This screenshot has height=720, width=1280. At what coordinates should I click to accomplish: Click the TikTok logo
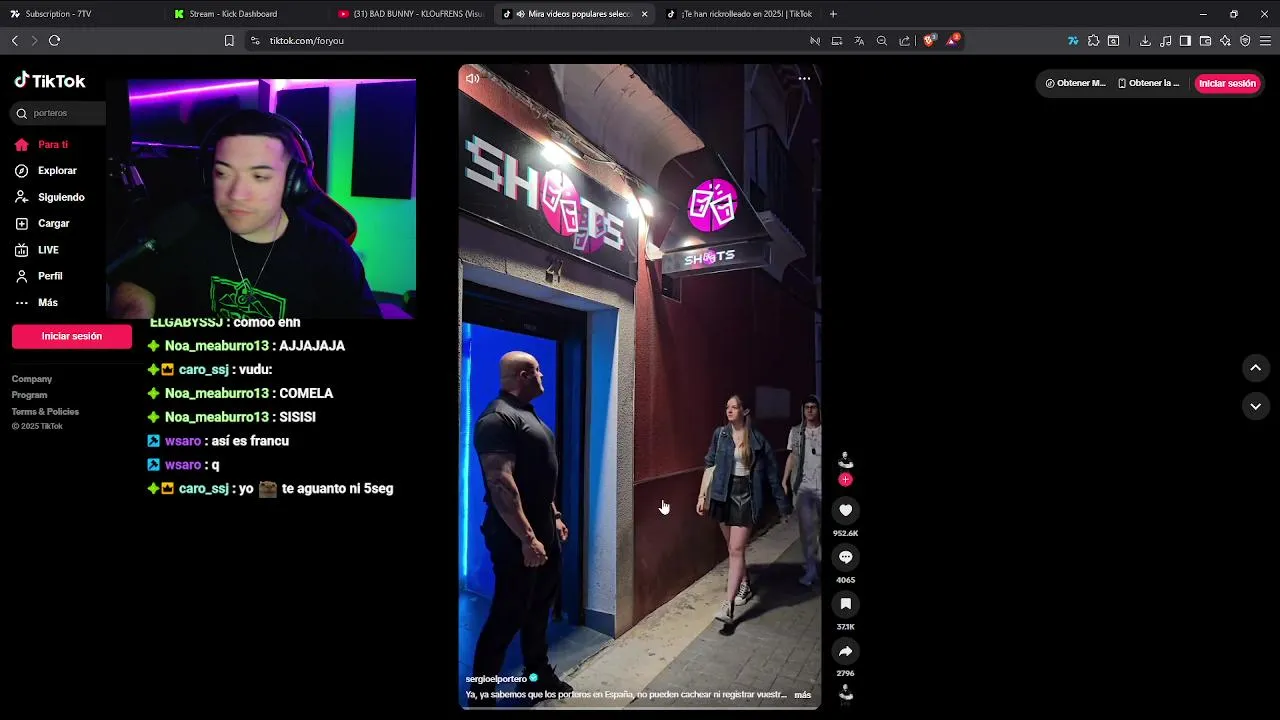tap(50, 81)
